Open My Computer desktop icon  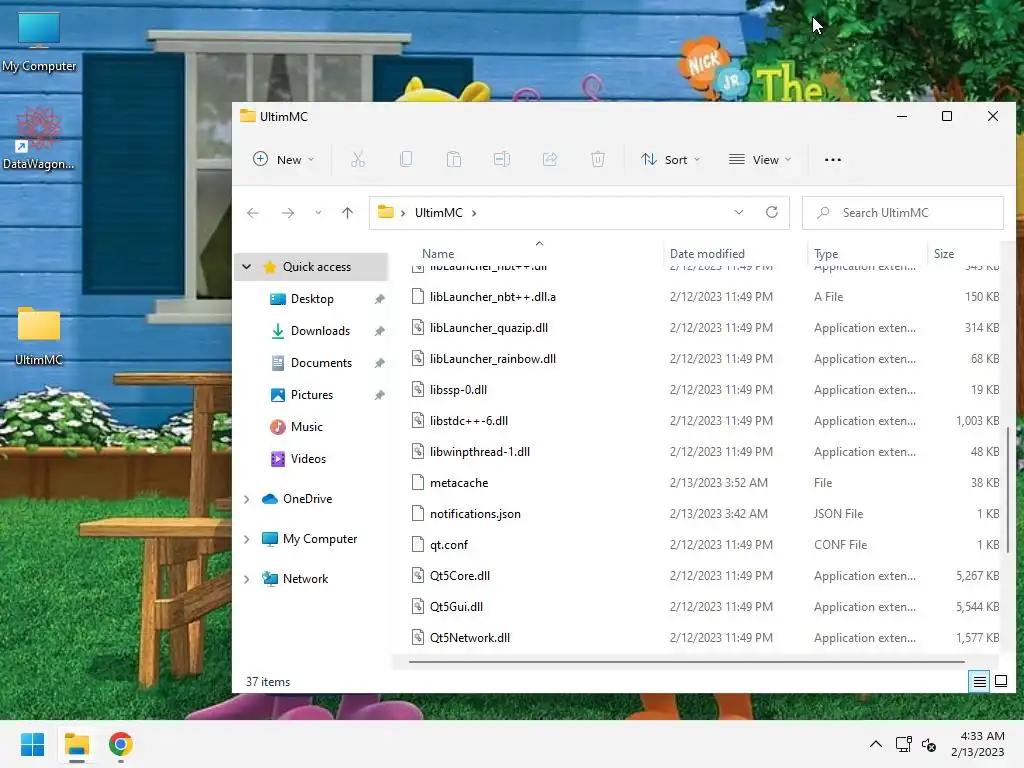point(39,43)
